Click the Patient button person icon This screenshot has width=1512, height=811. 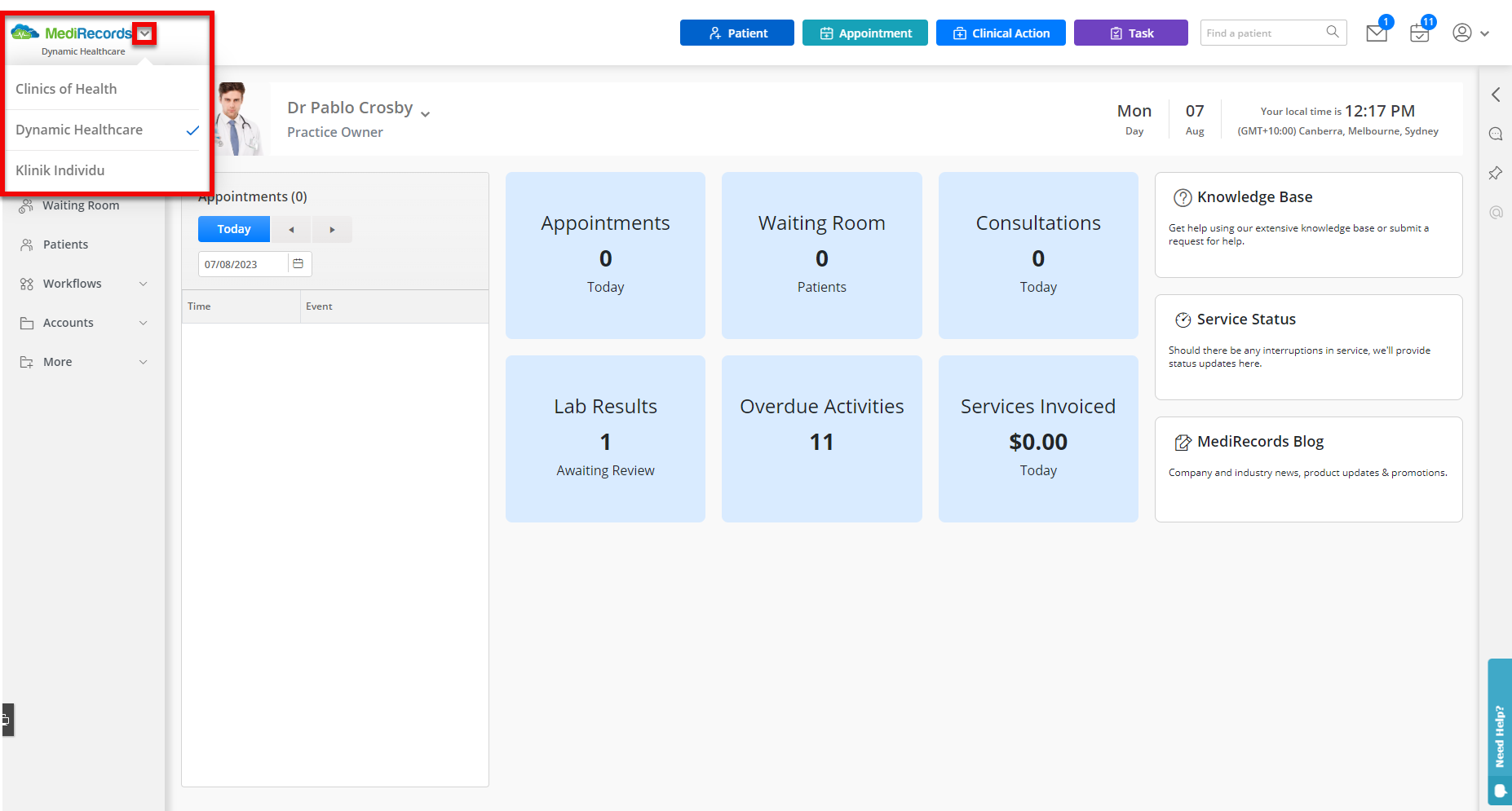(714, 33)
